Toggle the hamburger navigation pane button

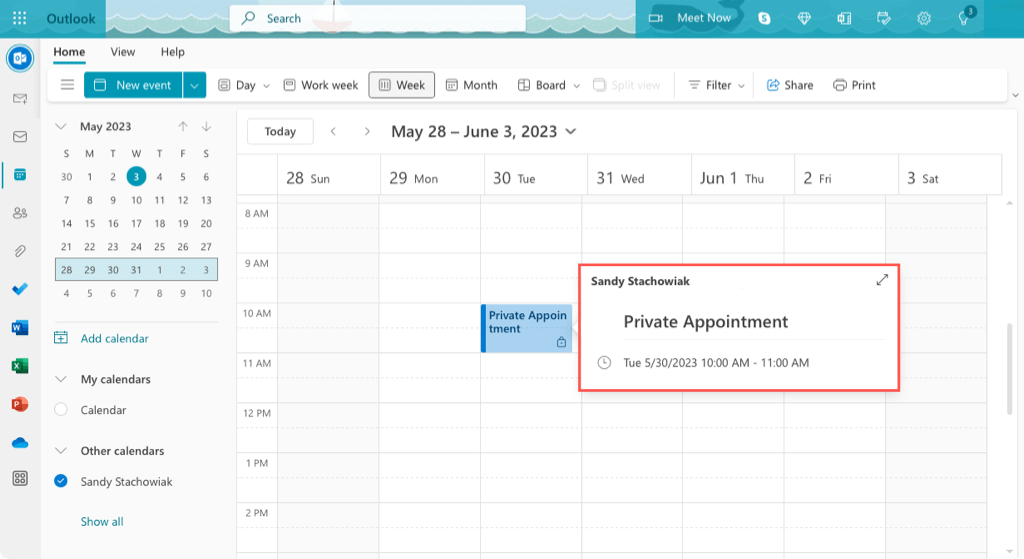coord(68,85)
